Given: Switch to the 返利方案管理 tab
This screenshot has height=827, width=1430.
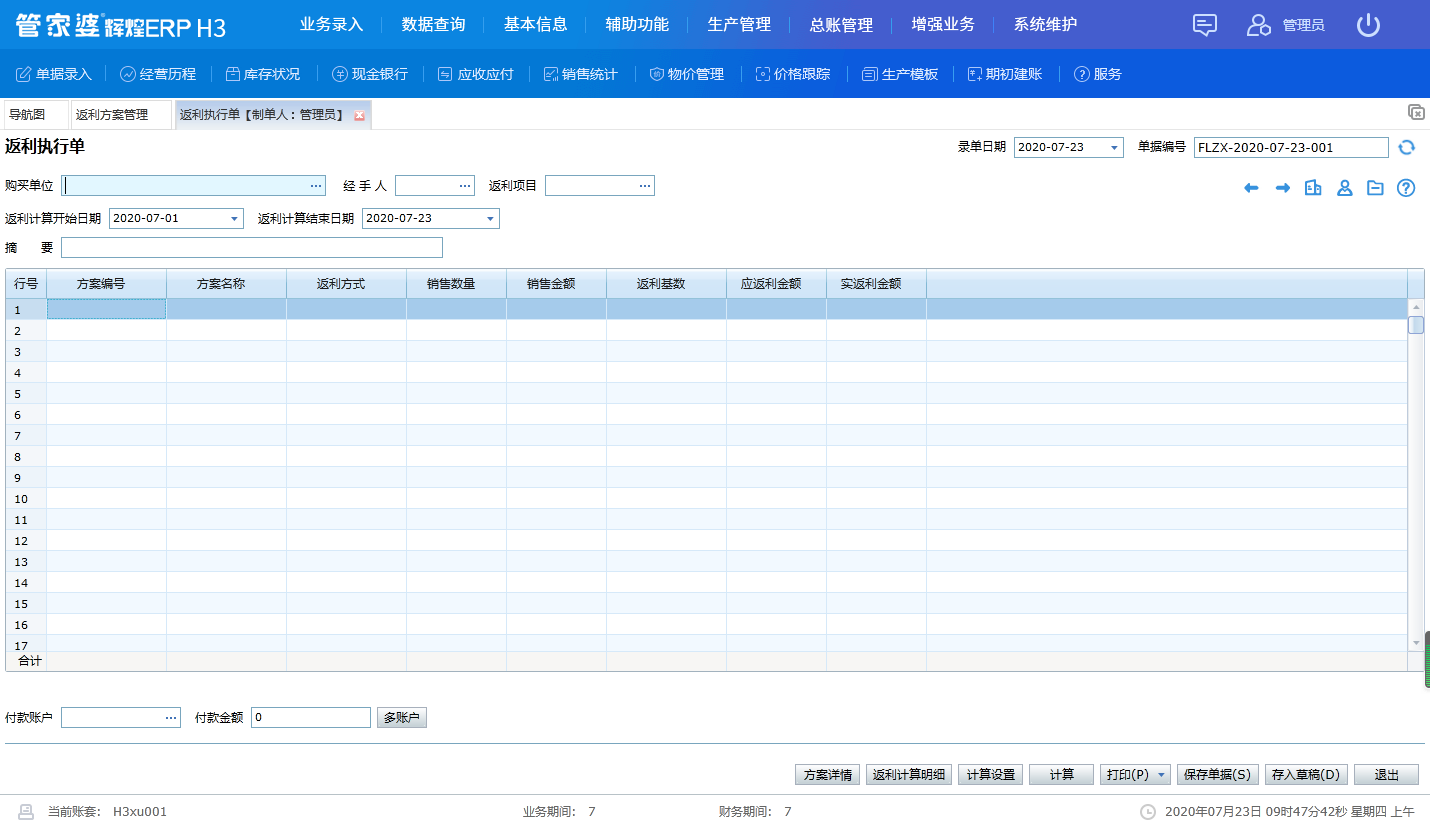Looking at the screenshot, I should [122, 115].
